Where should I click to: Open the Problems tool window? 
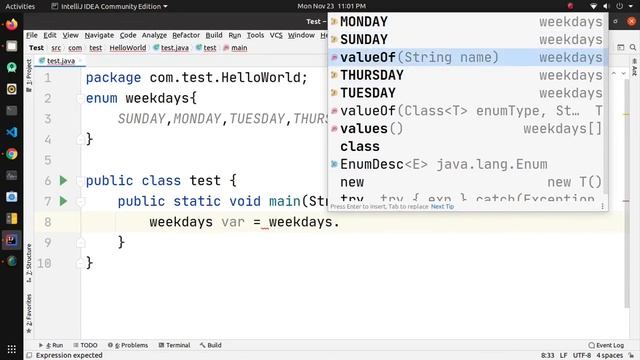(128, 345)
